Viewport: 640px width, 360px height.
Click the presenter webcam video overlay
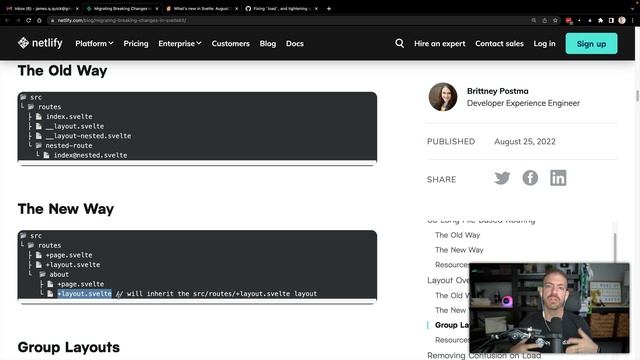549,308
